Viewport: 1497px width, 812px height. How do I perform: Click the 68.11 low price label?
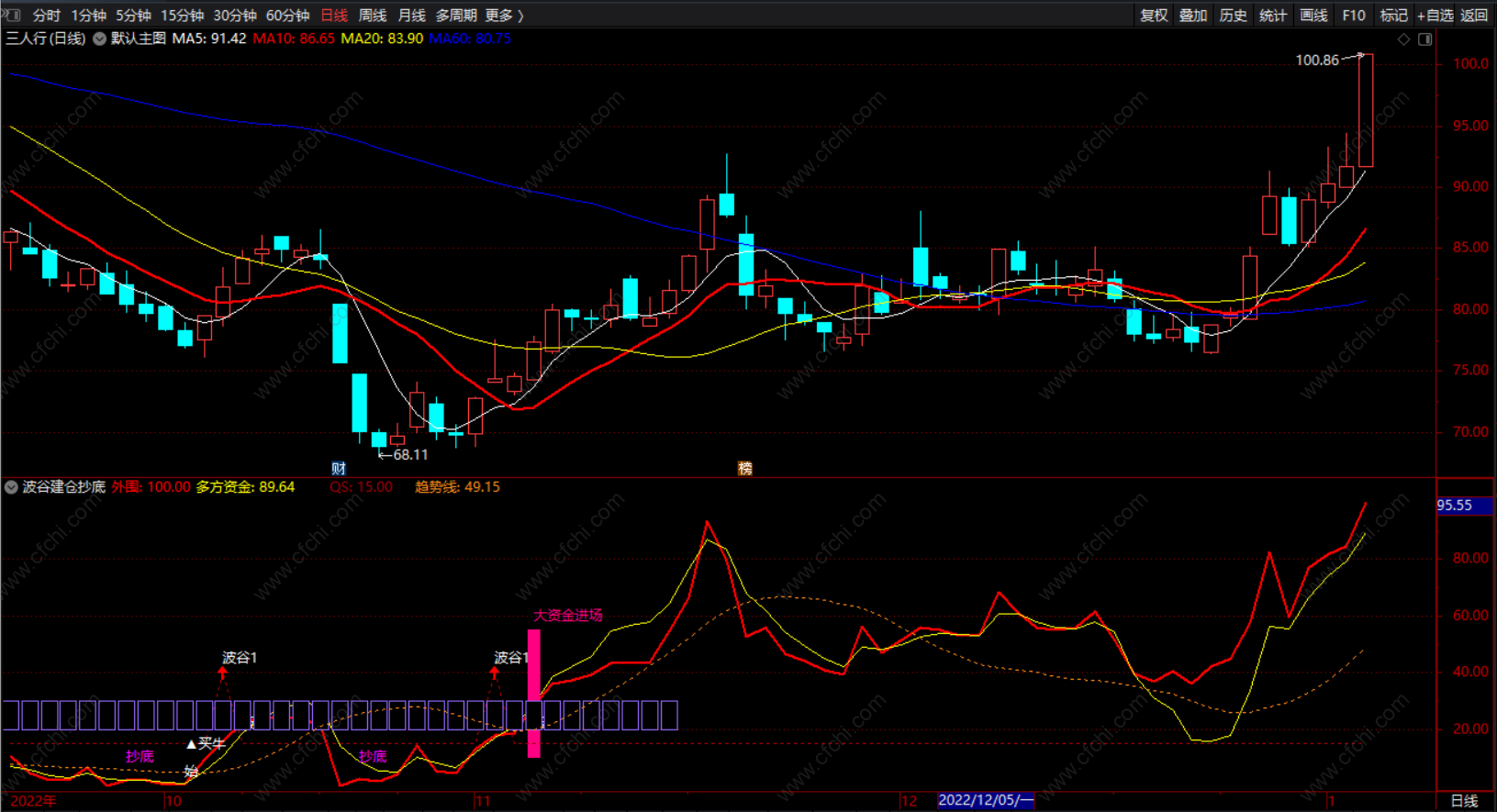pos(410,455)
